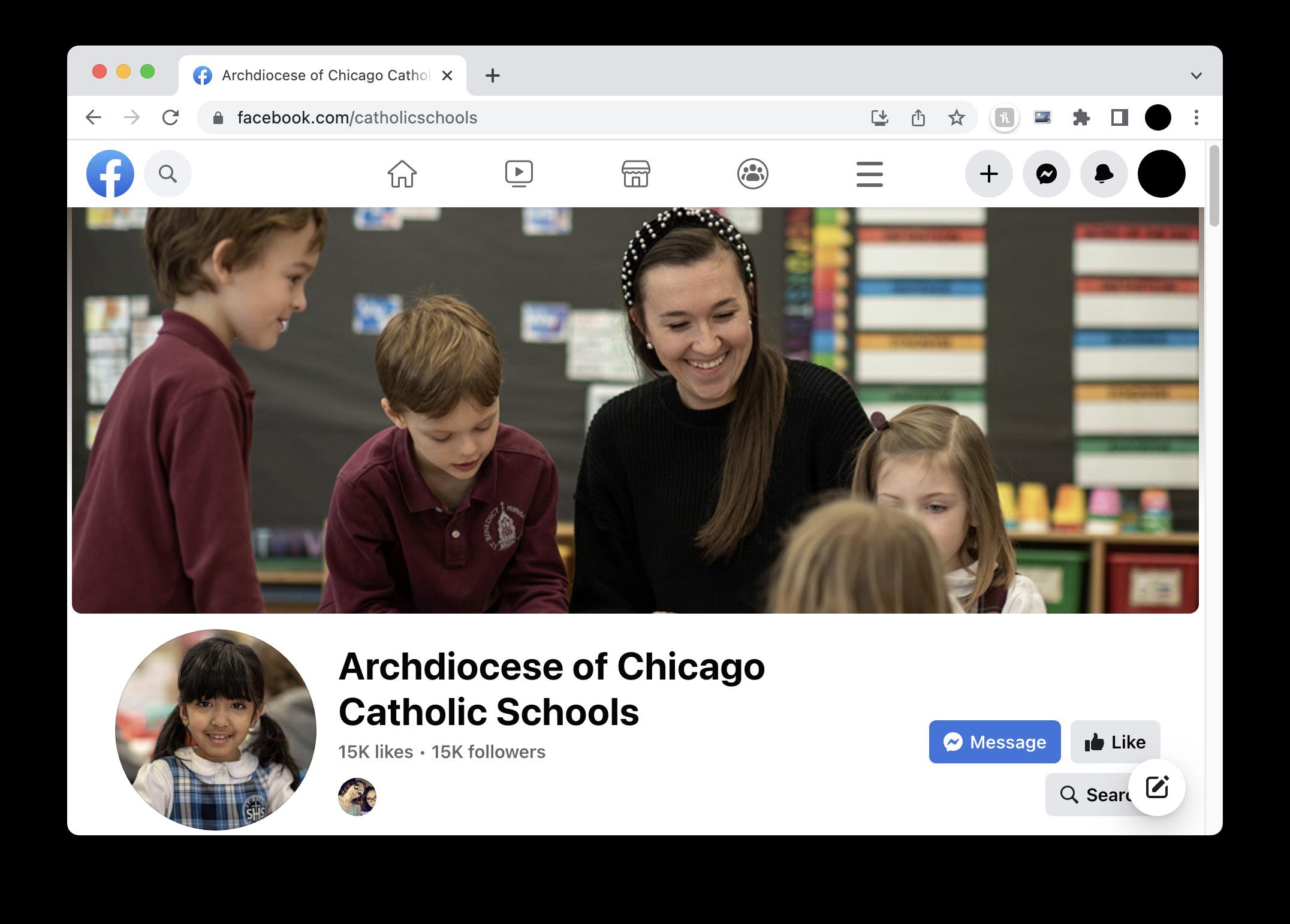Open the Messenger chat icon
This screenshot has height=924, width=1290.
click(x=1046, y=174)
